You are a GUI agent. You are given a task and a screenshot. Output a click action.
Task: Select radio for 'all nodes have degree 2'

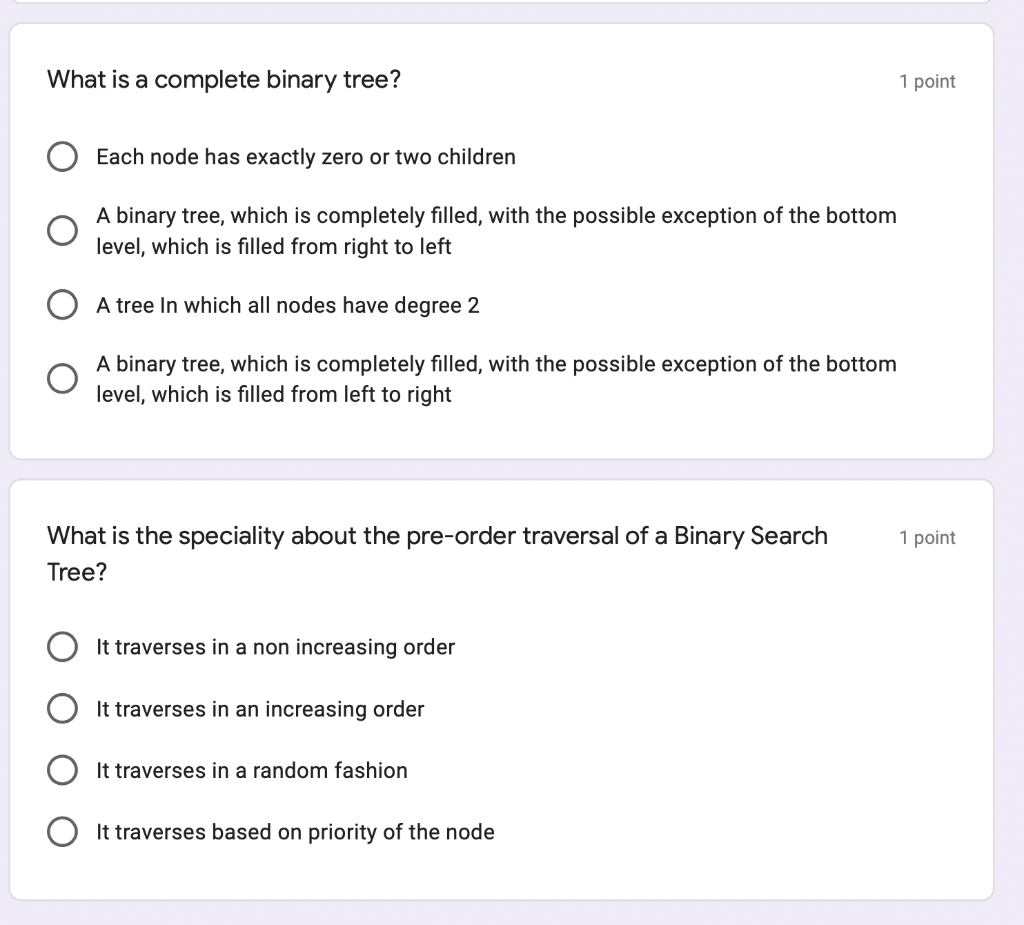tap(63, 305)
